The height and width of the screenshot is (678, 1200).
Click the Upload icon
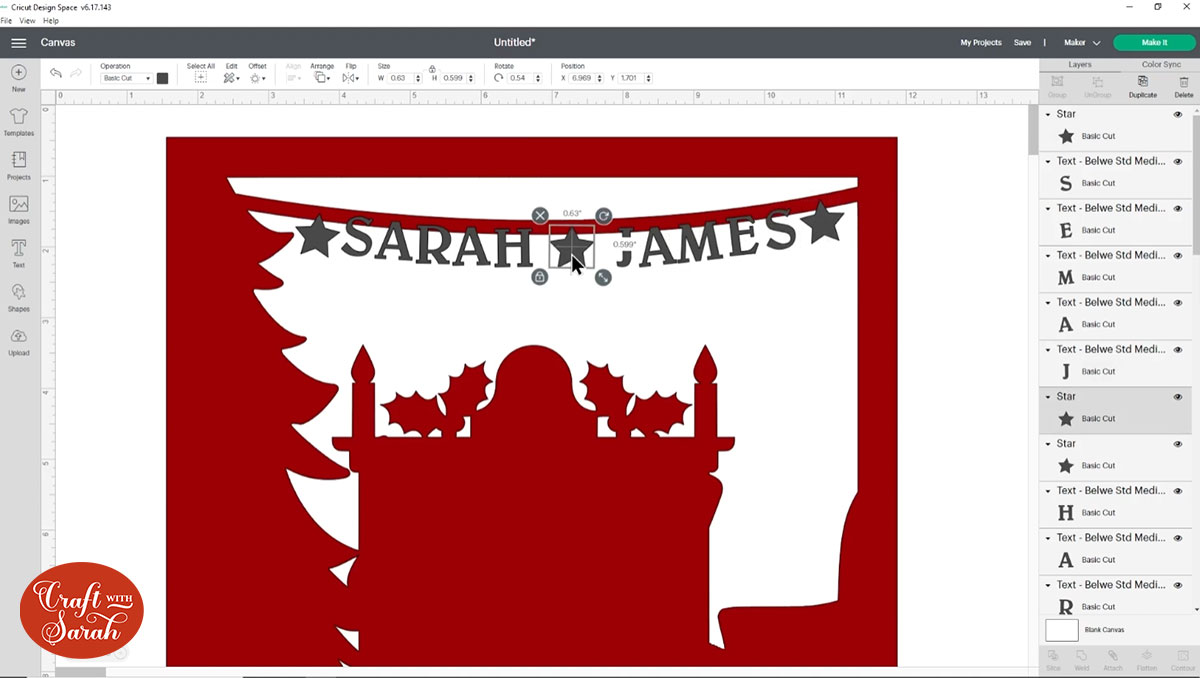pos(18,340)
